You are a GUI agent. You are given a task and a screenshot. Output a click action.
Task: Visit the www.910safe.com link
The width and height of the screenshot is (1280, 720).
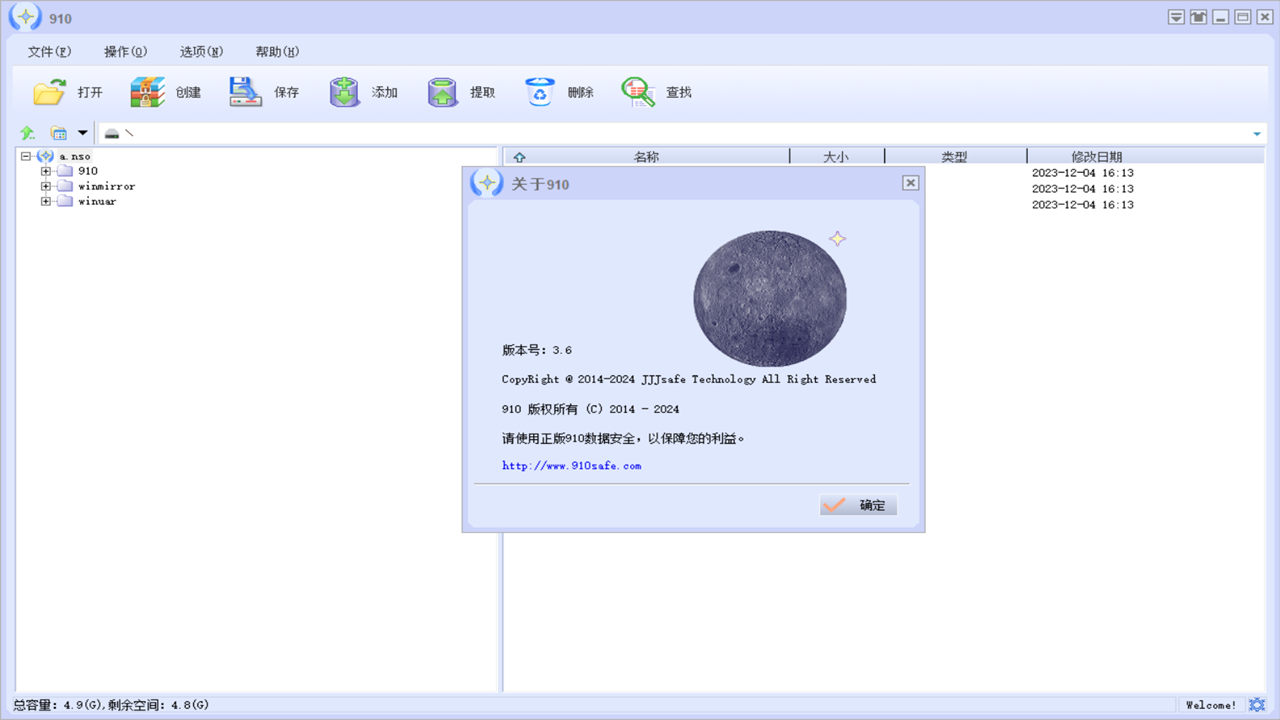[571, 464]
